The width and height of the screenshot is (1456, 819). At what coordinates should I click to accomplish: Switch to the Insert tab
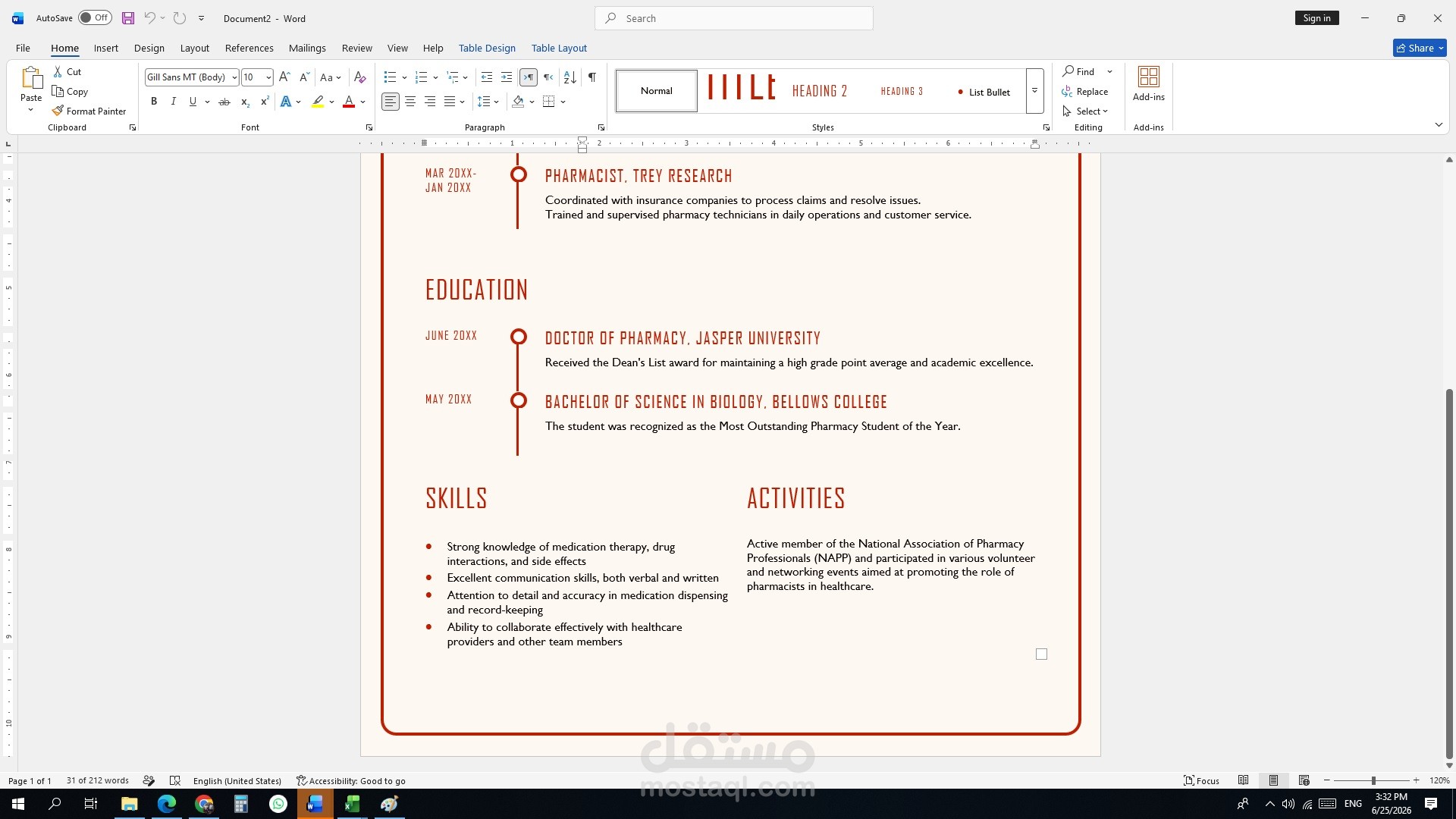[x=105, y=48]
